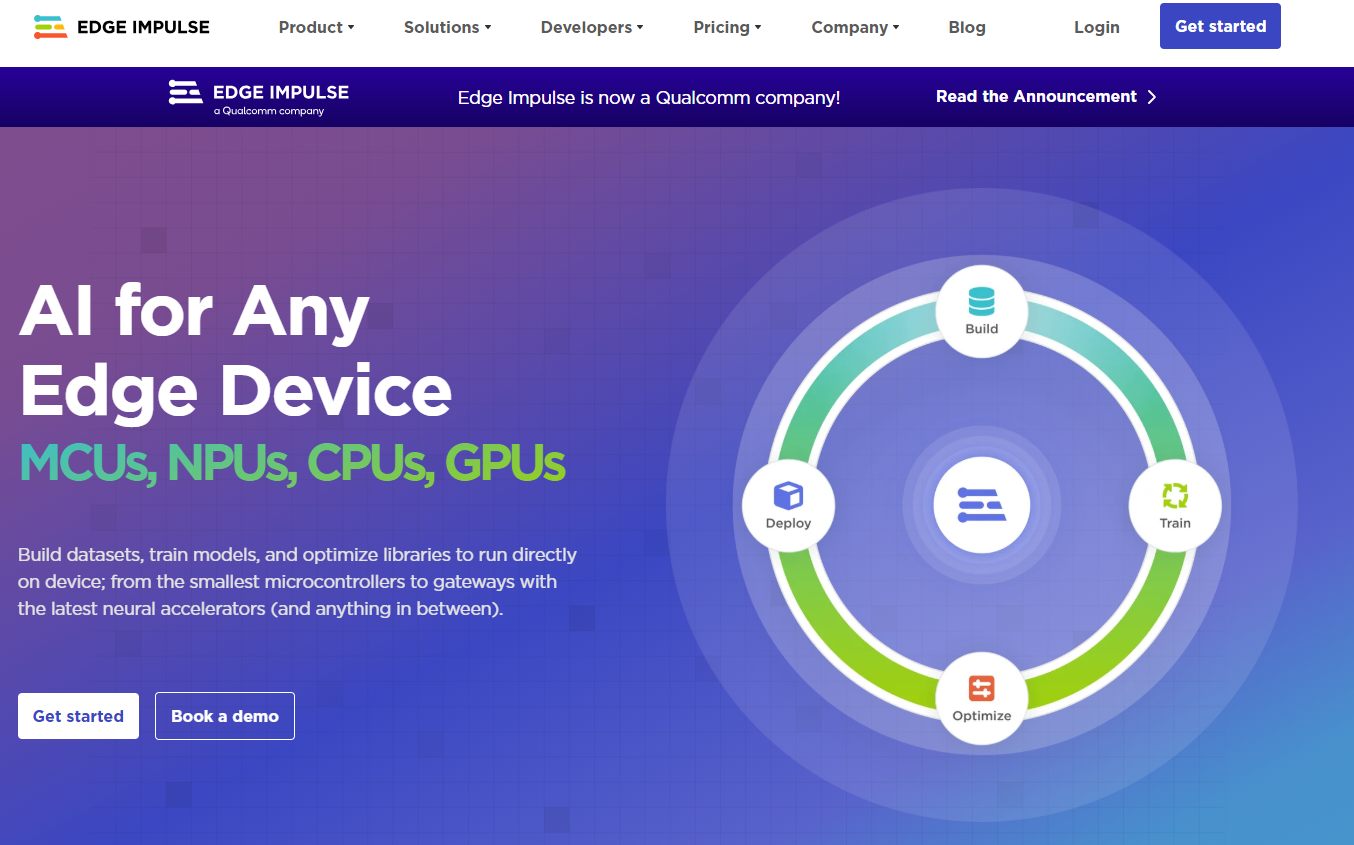Screen dimensions: 1354x845
Task: Click the 'AI for Any Edge Device' heading
Action: (235, 351)
